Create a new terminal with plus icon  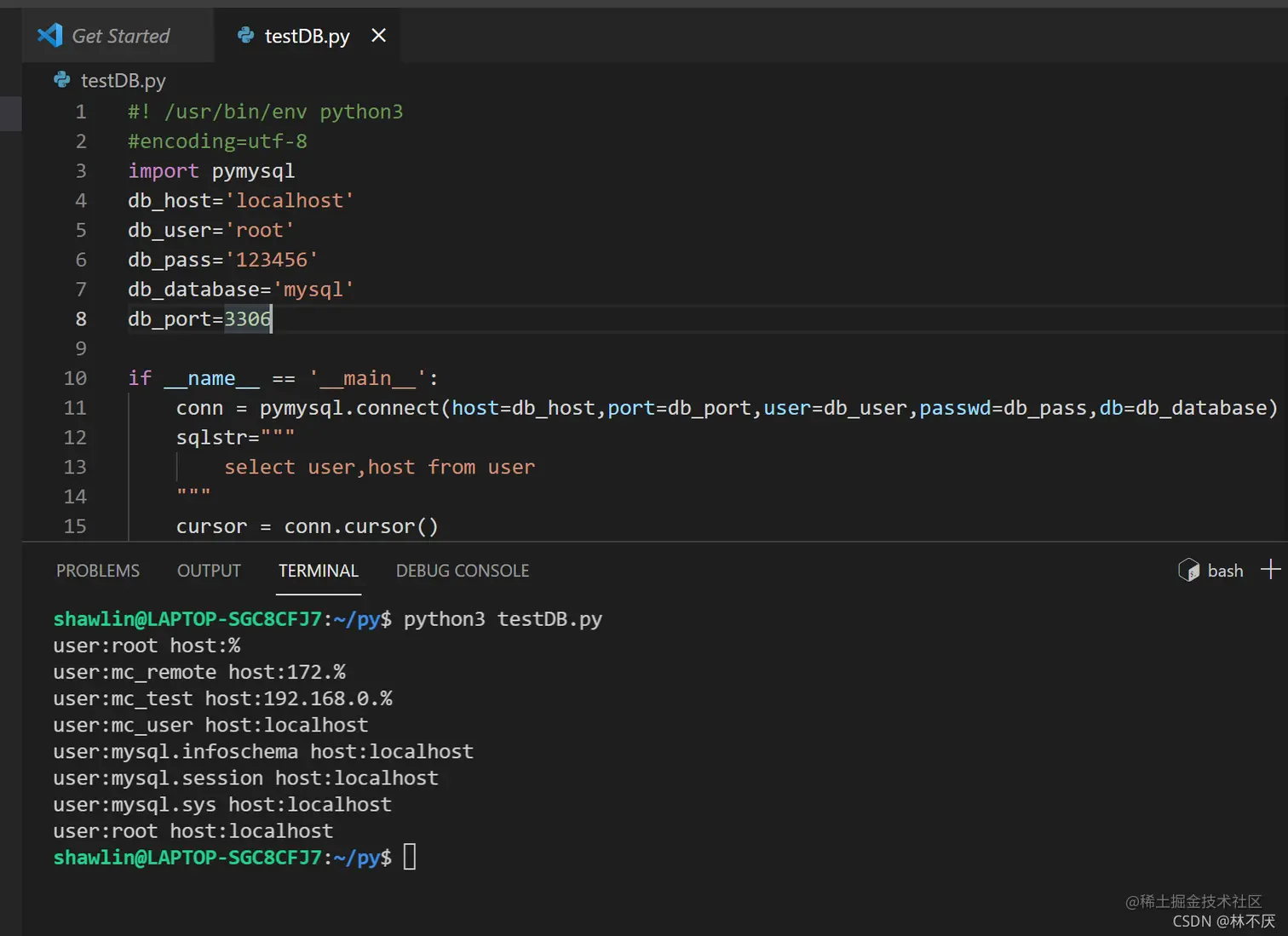click(1270, 570)
